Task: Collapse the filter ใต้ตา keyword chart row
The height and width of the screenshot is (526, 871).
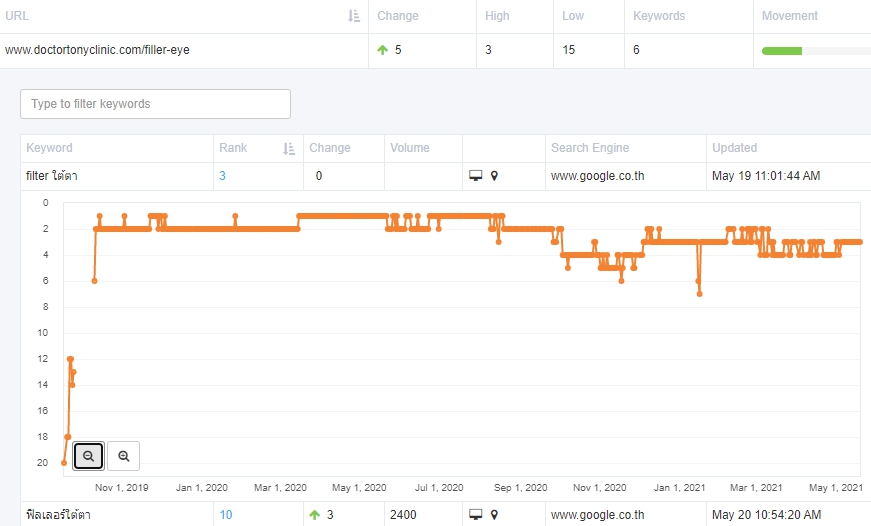Action: (445, 176)
